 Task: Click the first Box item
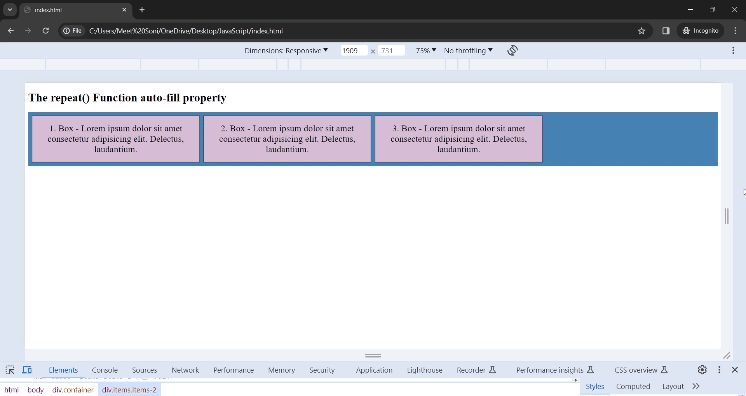(x=116, y=139)
